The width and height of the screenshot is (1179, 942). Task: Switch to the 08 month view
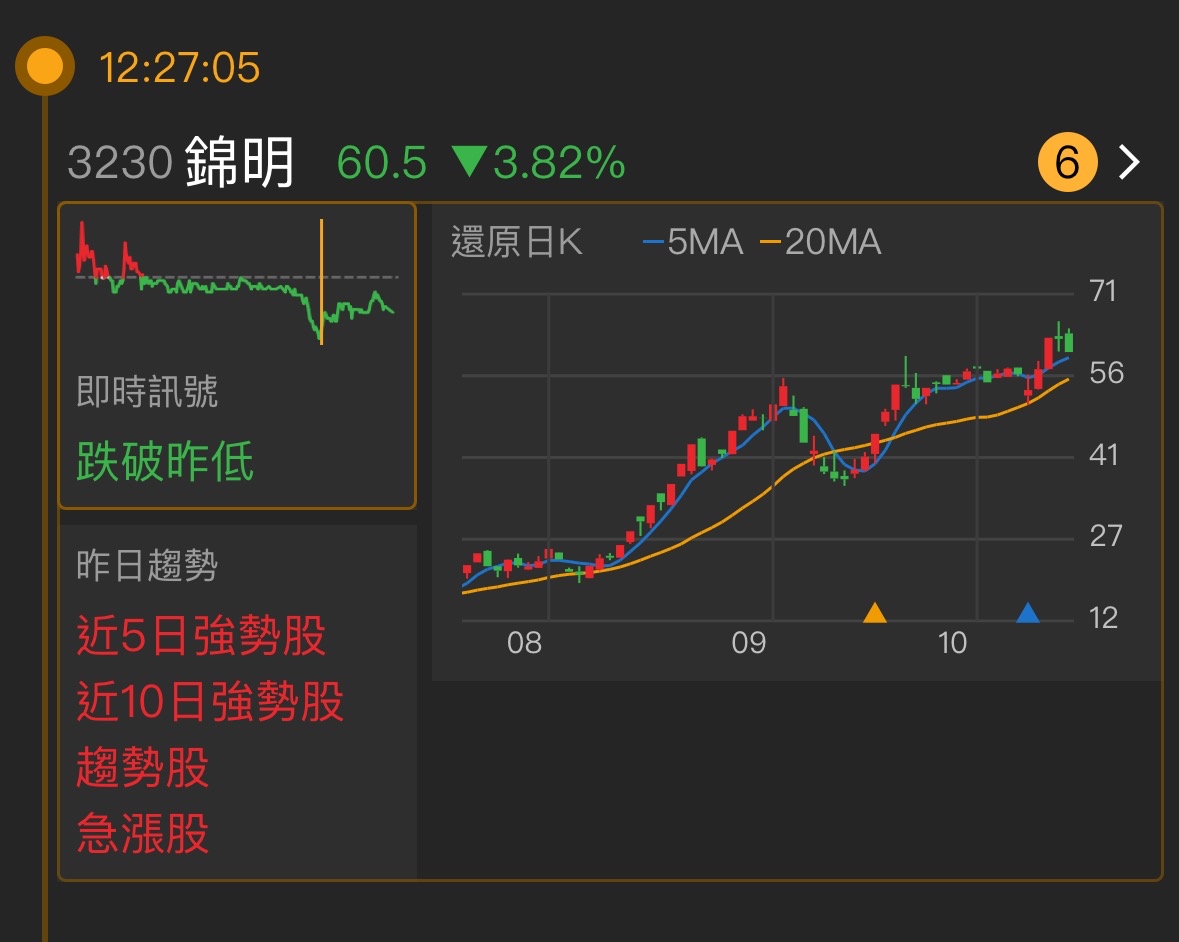tap(526, 644)
